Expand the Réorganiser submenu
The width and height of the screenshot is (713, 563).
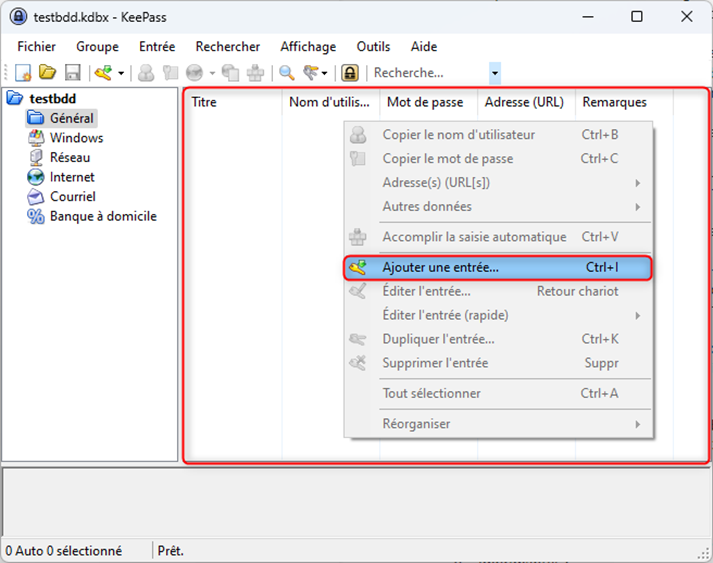(x=498, y=424)
